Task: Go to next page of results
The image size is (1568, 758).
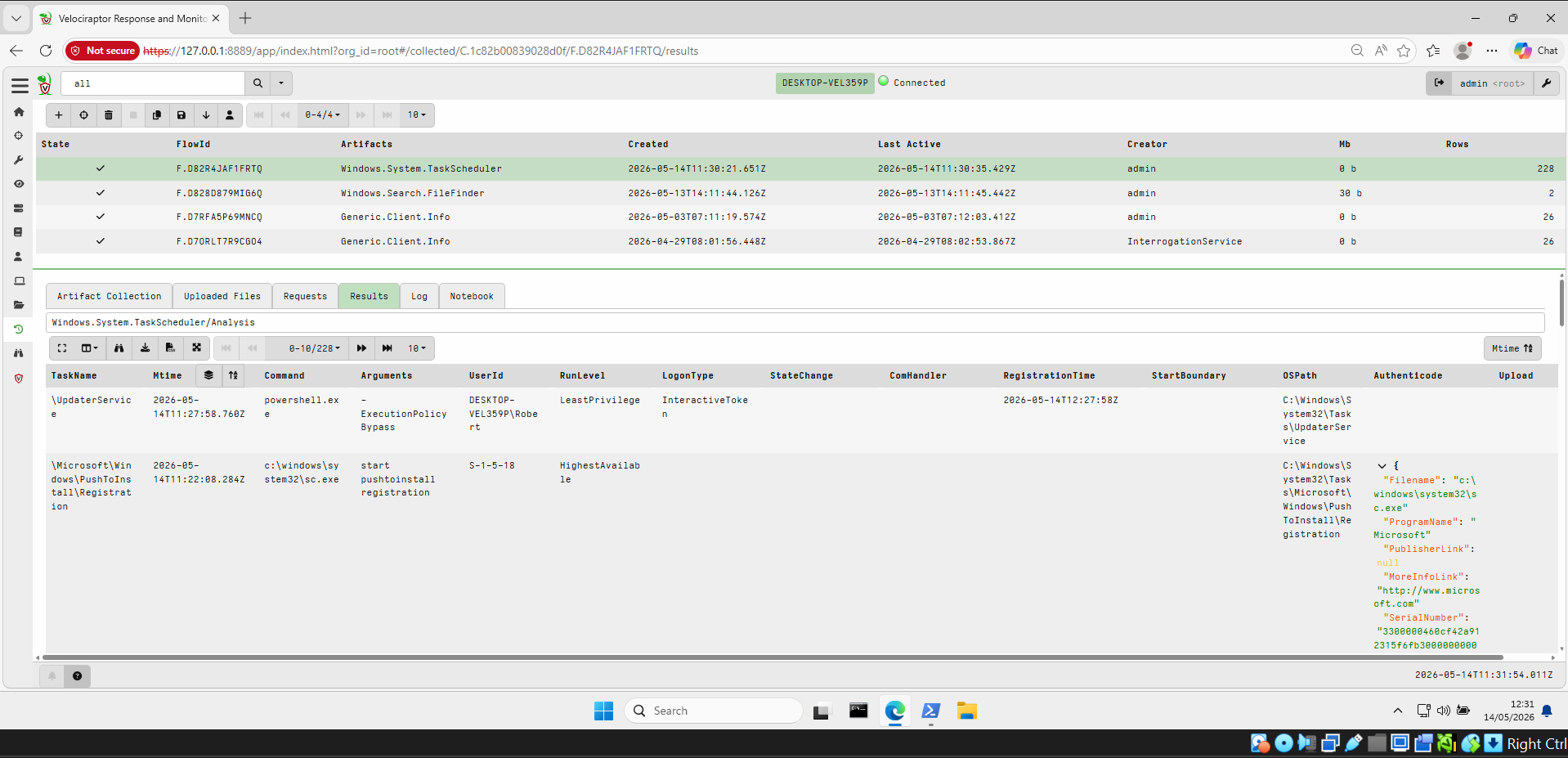Action: pyautogui.click(x=361, y=348)
